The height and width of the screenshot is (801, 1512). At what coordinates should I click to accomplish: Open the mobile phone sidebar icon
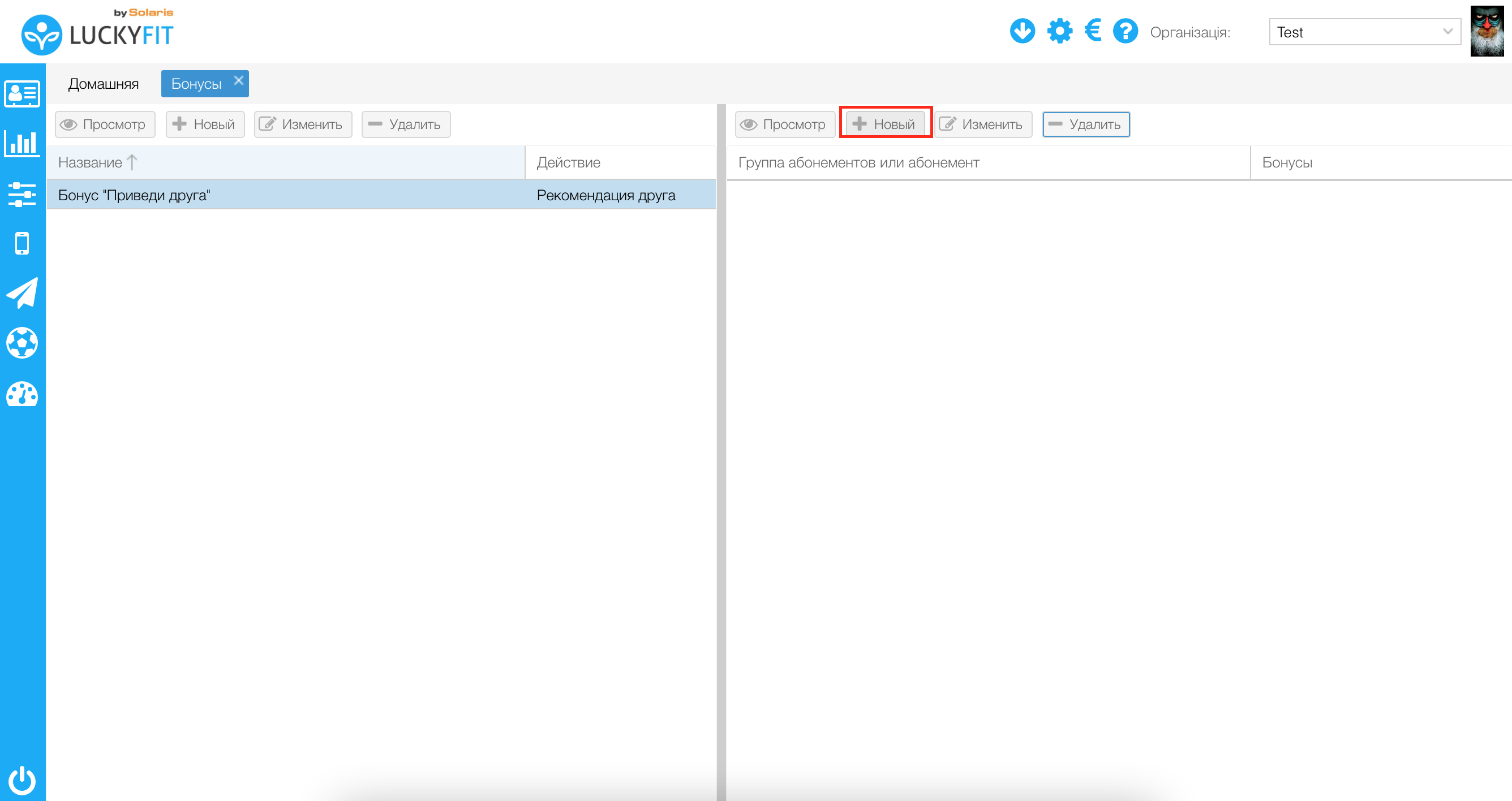pyautogui.click(x=22, y=243)
